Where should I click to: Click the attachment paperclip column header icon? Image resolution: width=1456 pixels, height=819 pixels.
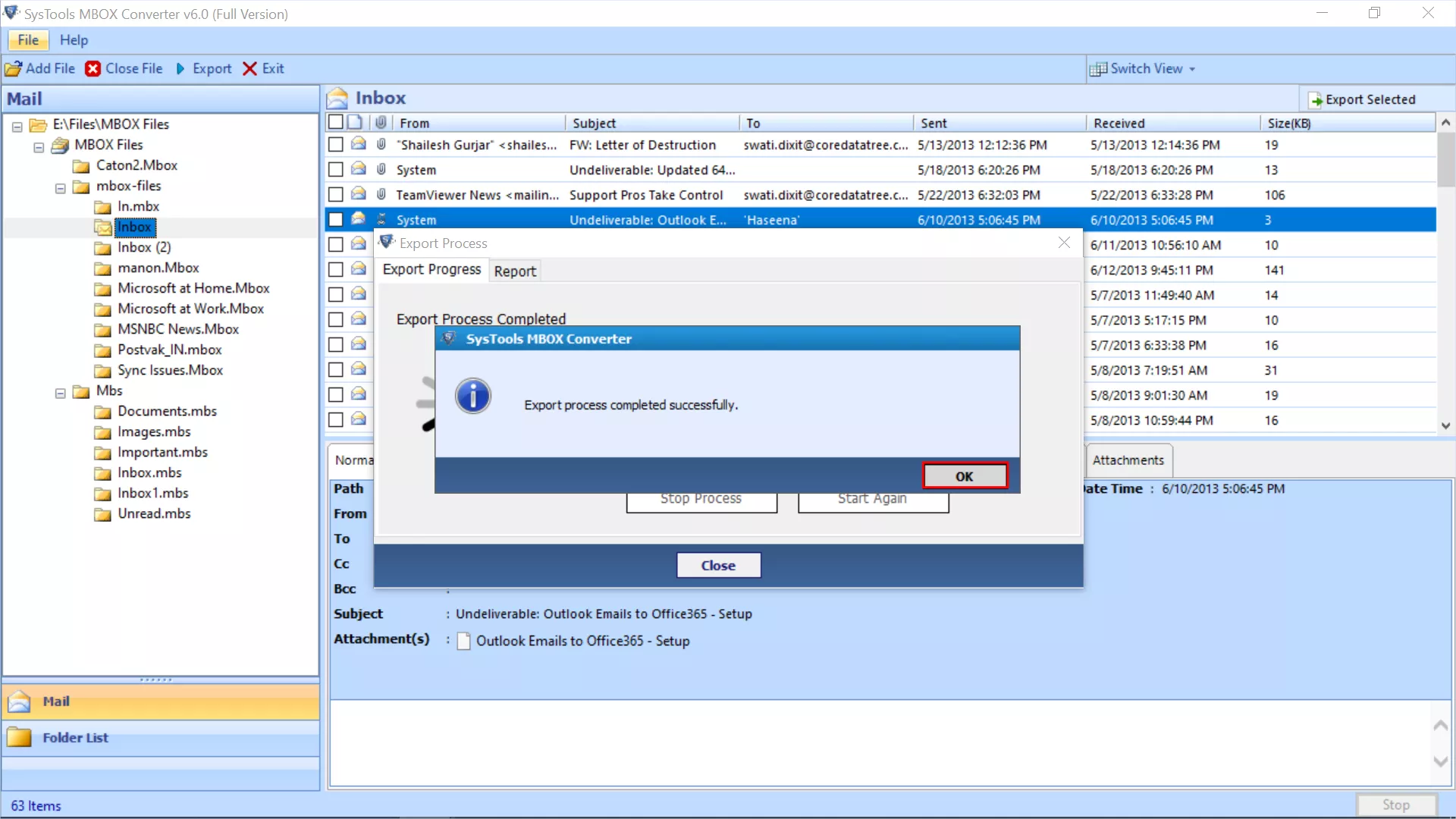pyautogui.click(x=381, y=122)
